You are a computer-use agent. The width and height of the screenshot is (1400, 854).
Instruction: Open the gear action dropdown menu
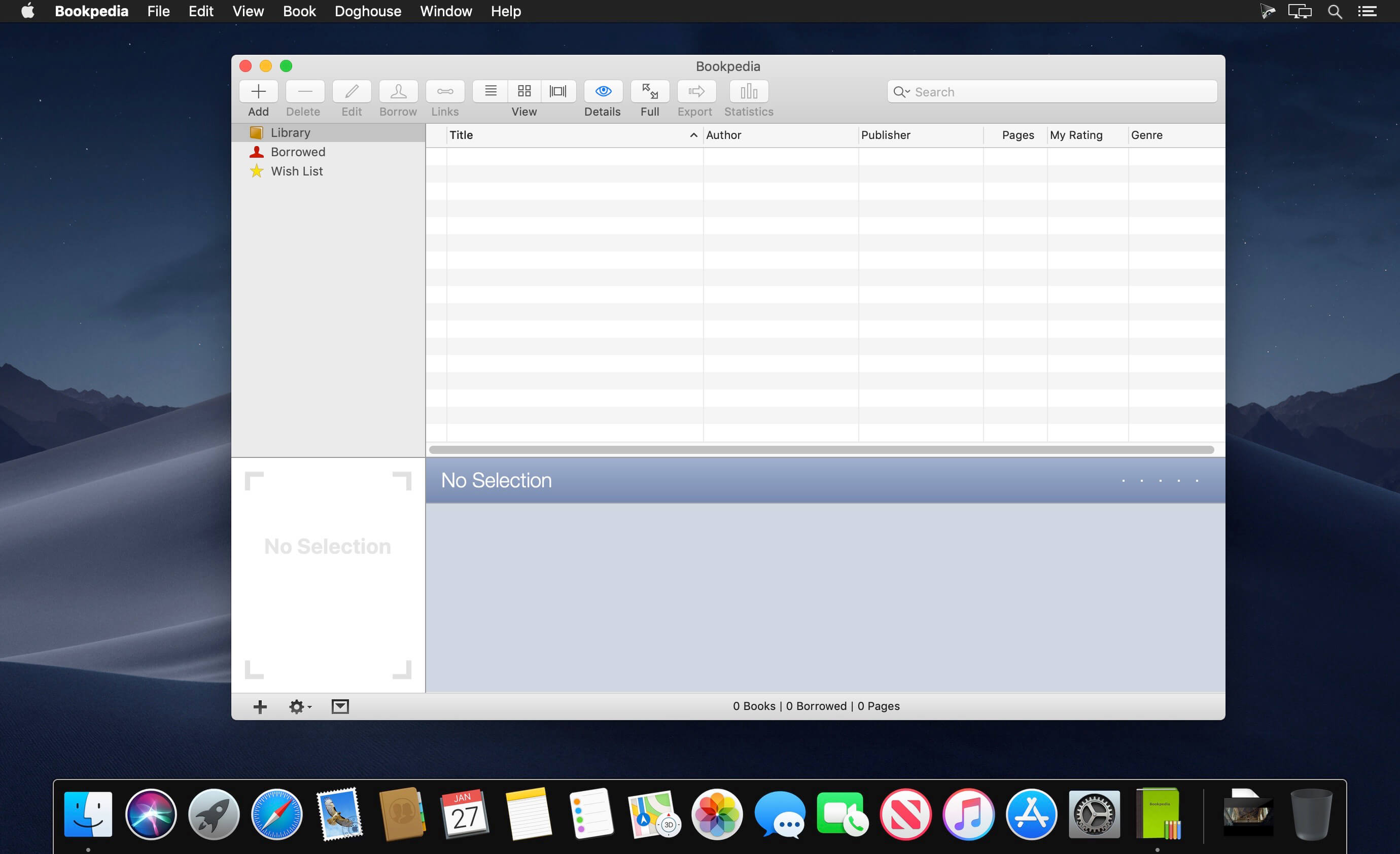(x=299, y=706)
